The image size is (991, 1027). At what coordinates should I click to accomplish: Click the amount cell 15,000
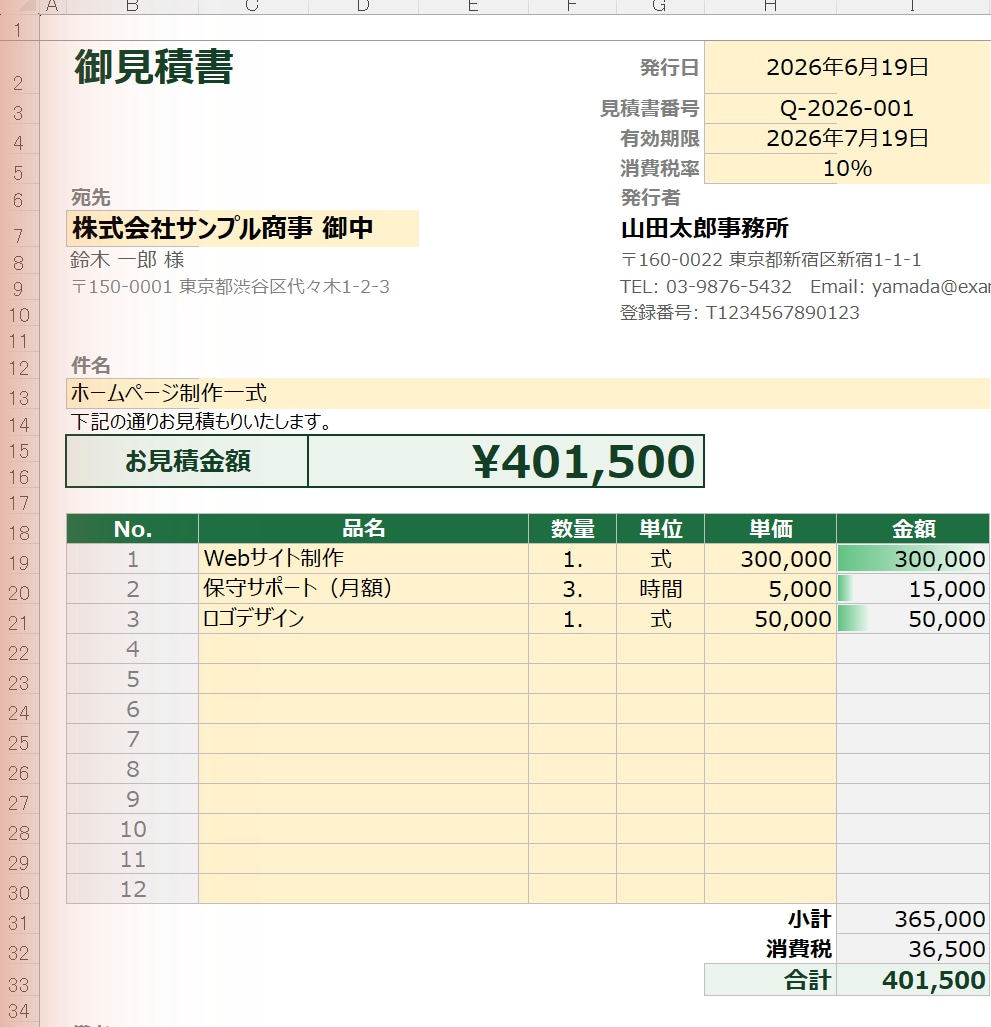pos(913,589)
